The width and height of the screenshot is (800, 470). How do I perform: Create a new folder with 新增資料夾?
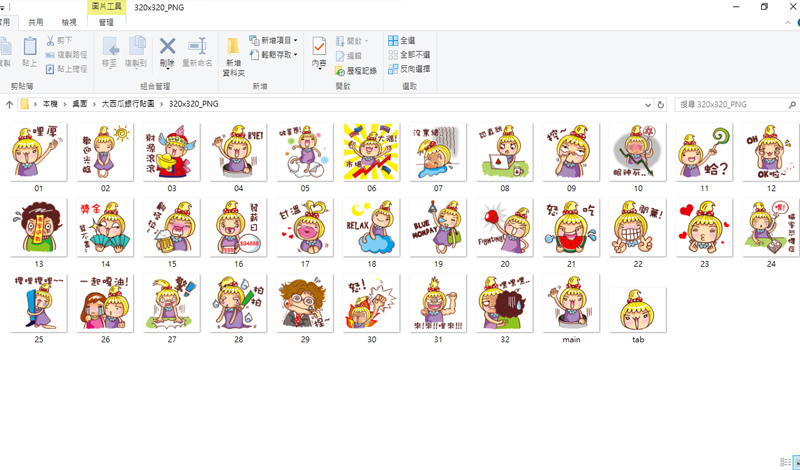[233, 56]
